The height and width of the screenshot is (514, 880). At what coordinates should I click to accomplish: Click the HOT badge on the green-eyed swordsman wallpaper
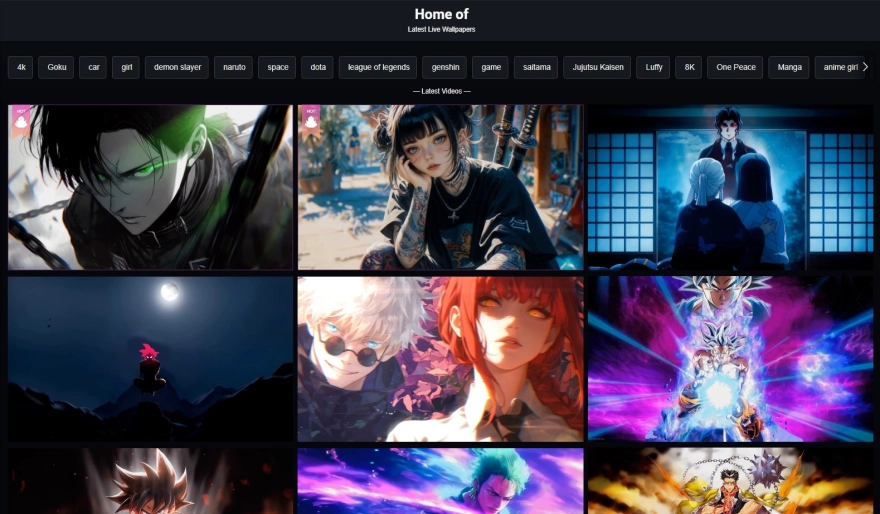[x=21, y=120]
